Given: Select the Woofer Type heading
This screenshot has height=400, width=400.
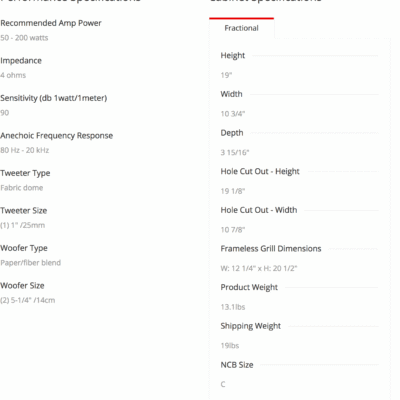Looking at the screenshot, I should click(x=24, y=248).
